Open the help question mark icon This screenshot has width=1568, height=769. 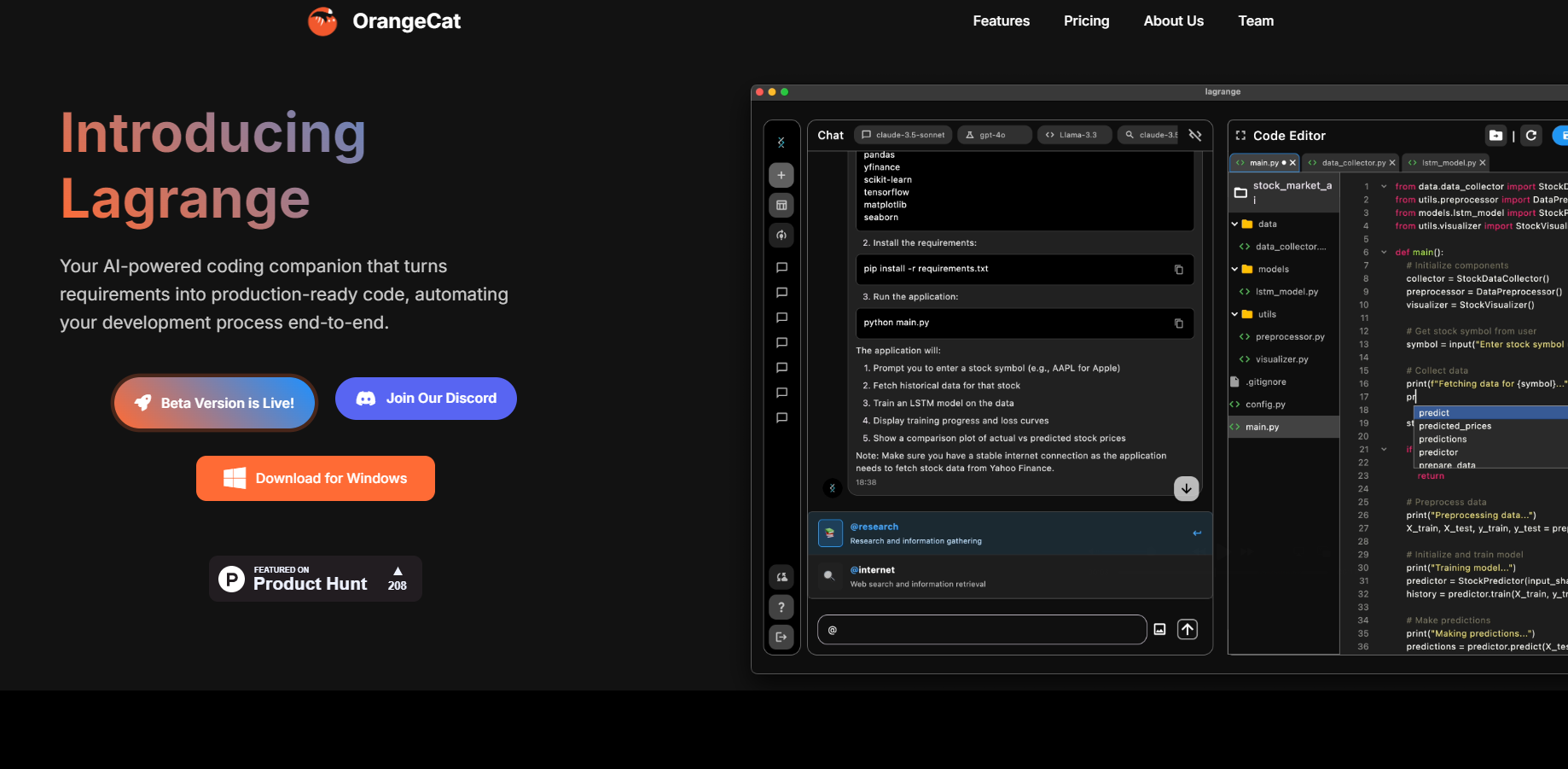pyautogui.click(x=781, y=608)
